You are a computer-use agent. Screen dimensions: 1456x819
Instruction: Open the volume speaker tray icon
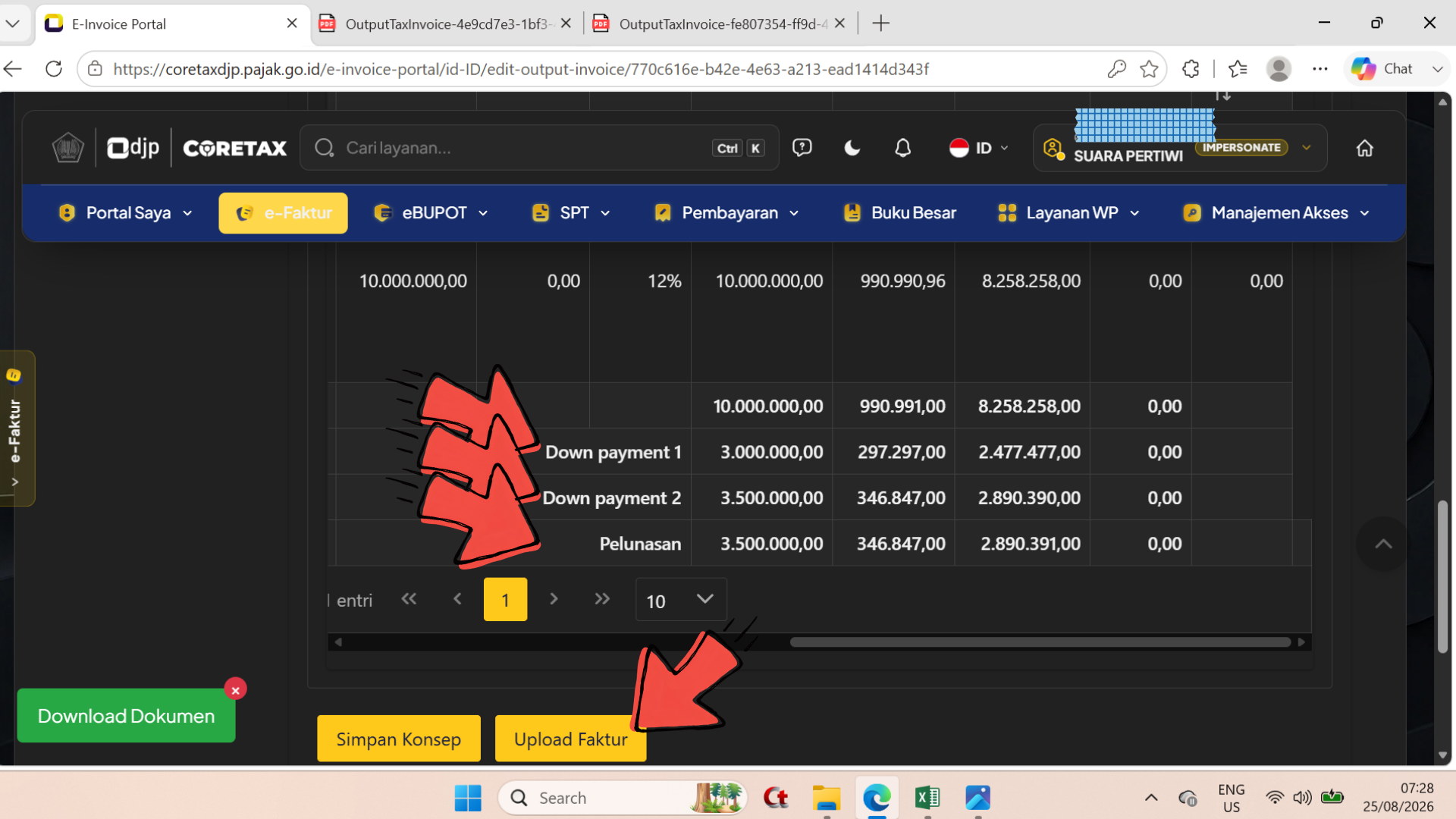(x=1302, y=798)
